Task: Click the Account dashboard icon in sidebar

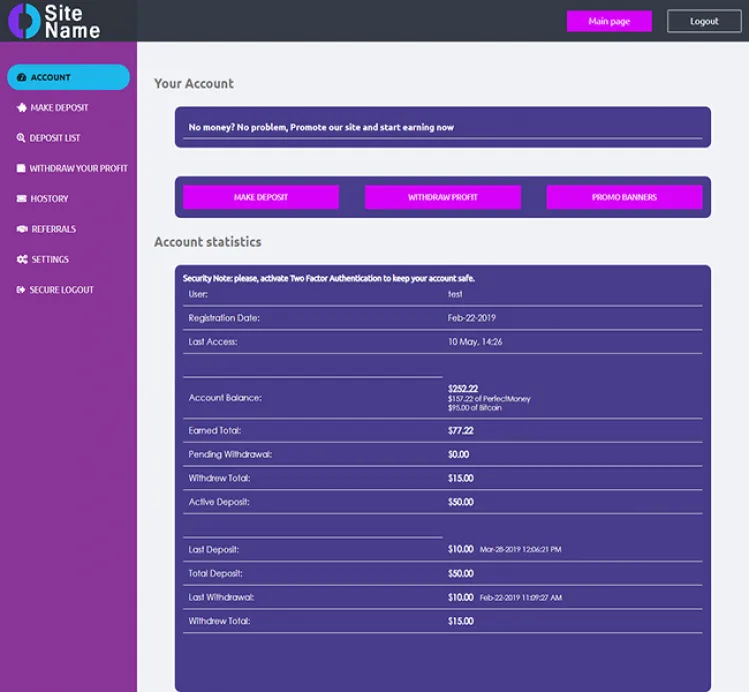Action: point(21,77)
